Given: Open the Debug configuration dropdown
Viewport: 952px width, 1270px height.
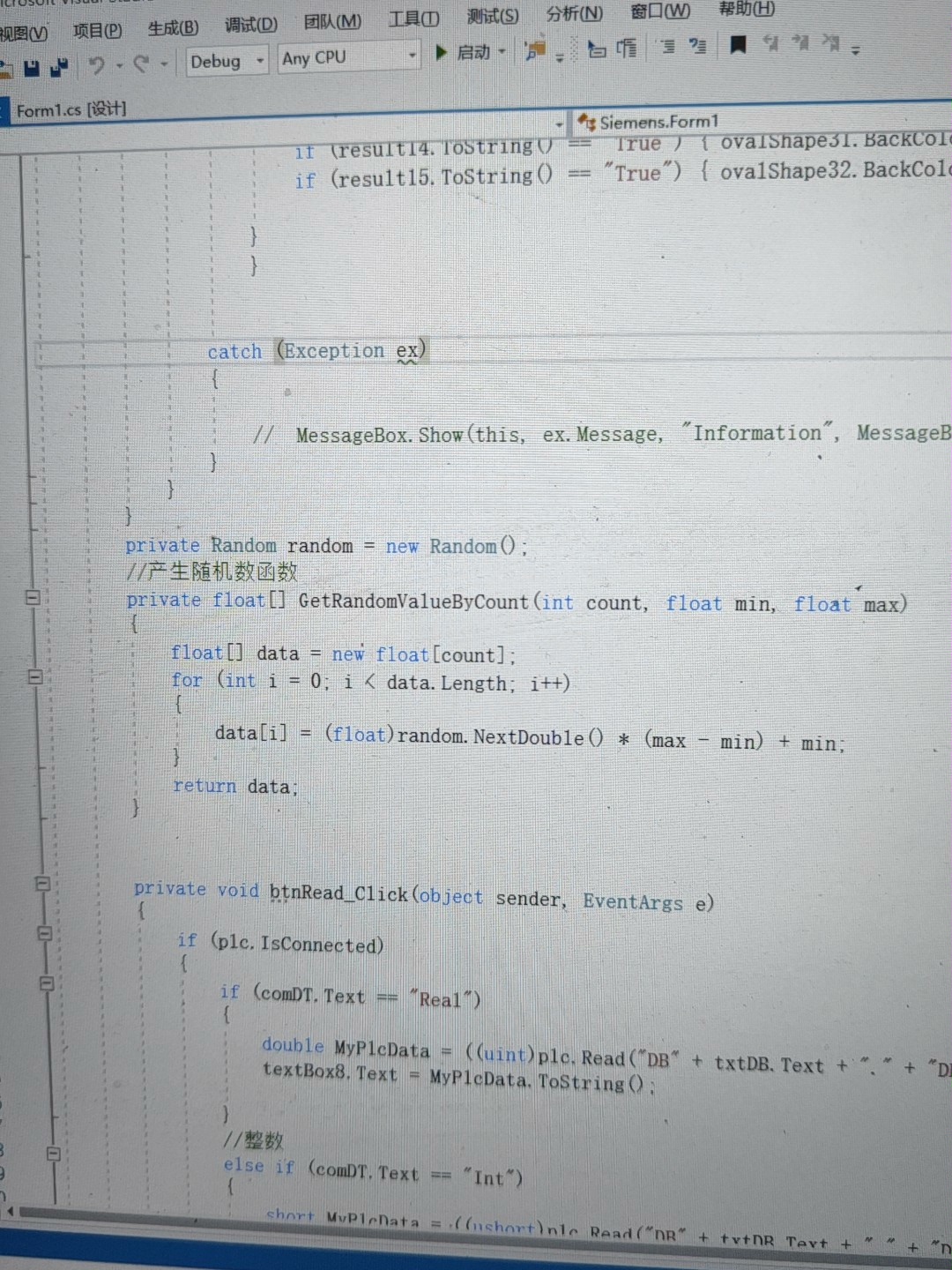Looking at the screenshot, I should (x=227, y=61).
